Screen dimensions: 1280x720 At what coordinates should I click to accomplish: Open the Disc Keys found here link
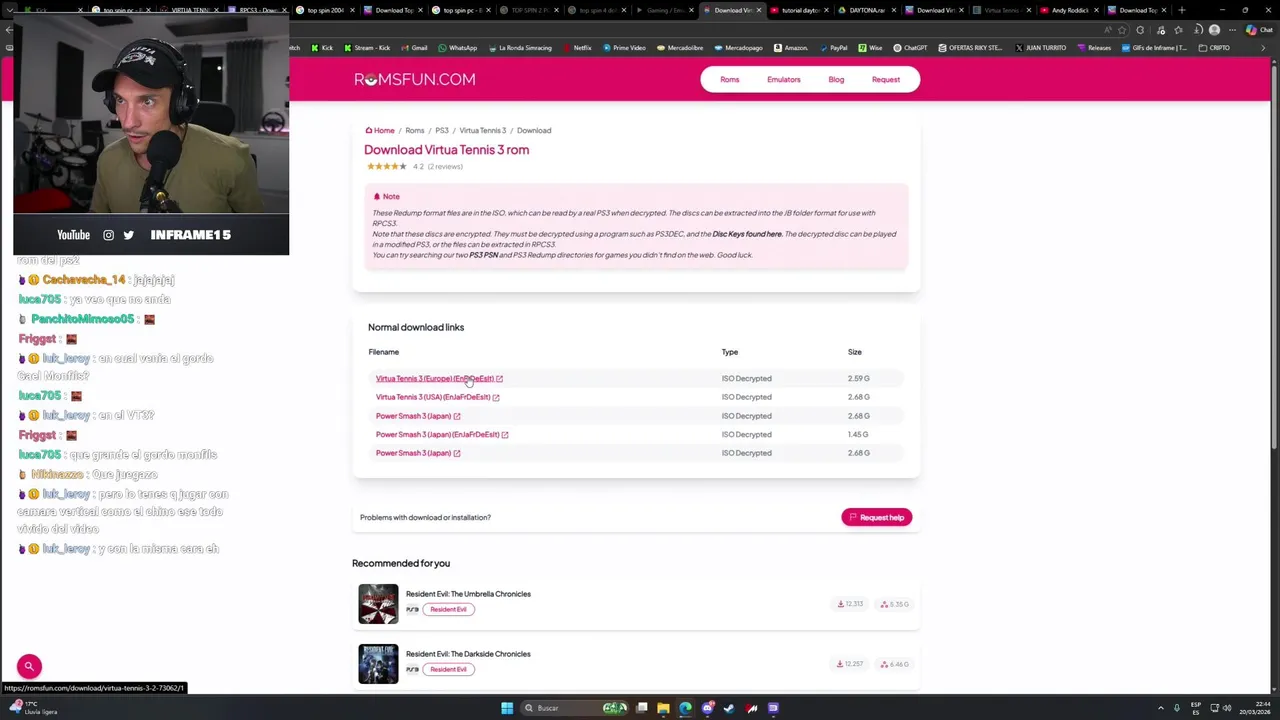(747, 234)
